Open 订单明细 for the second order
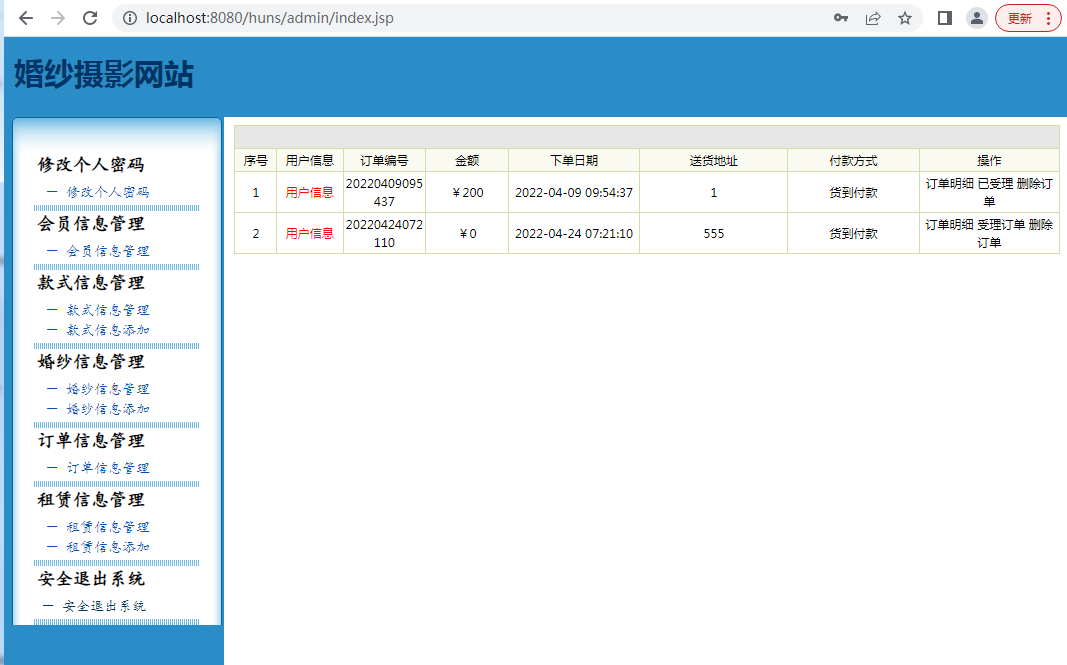The height and width of the screenshot is (665, 1067). coord(949,225)
